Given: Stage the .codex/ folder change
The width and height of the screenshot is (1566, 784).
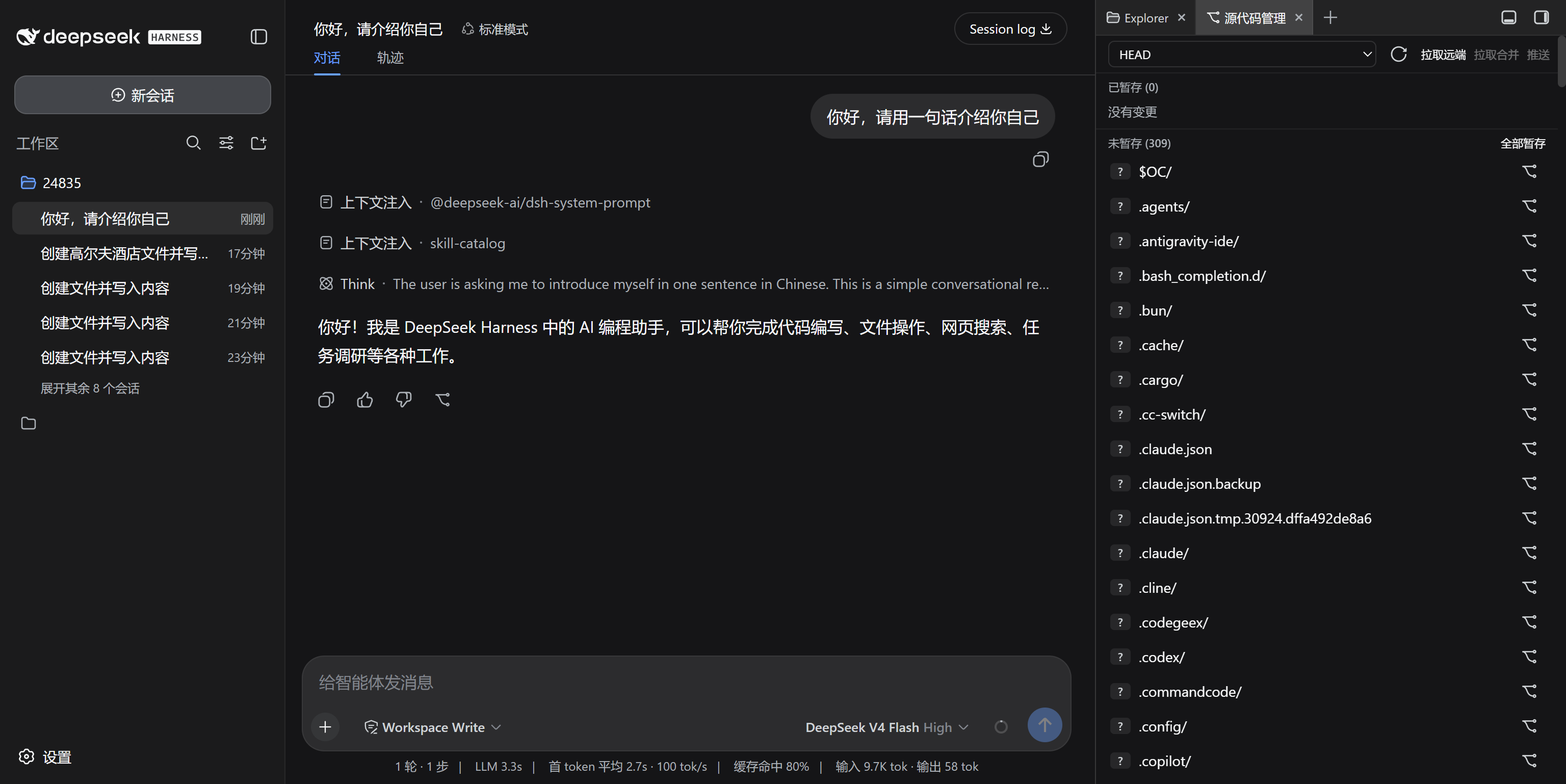Looking at the screenshot, I should click(1529, 657).
